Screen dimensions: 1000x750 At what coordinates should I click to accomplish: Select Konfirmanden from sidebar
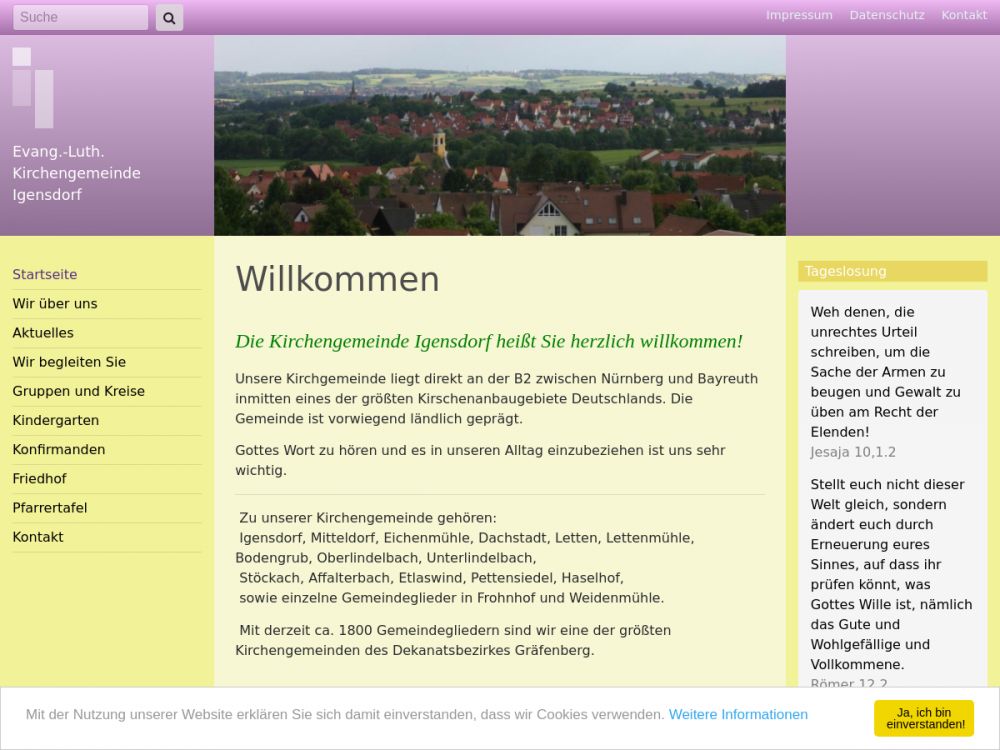click(59, 449)
